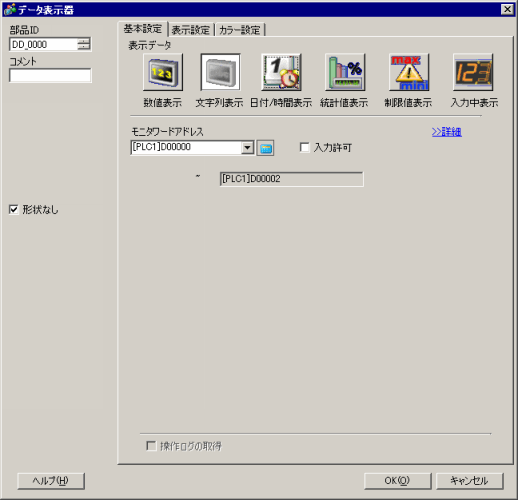Focus the コメント input field

[x=50, y=75]
